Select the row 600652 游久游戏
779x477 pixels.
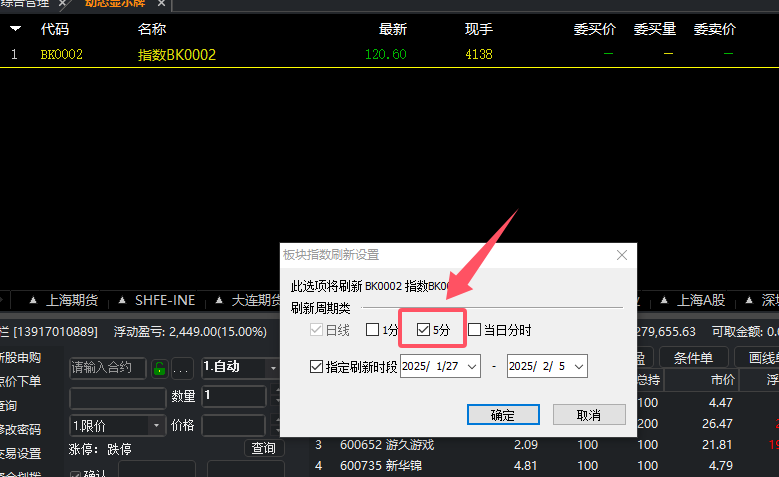click(x=387, y=445)
